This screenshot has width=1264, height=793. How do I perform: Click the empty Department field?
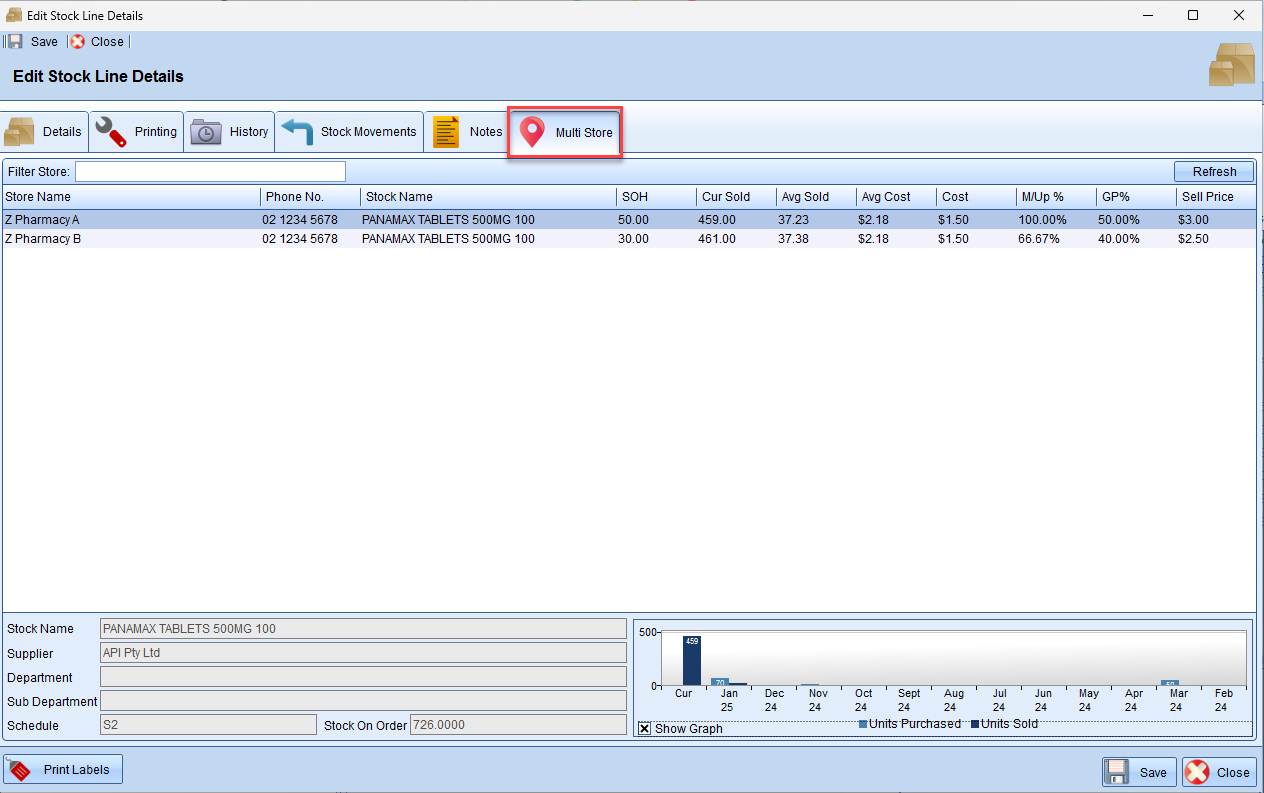364,677
